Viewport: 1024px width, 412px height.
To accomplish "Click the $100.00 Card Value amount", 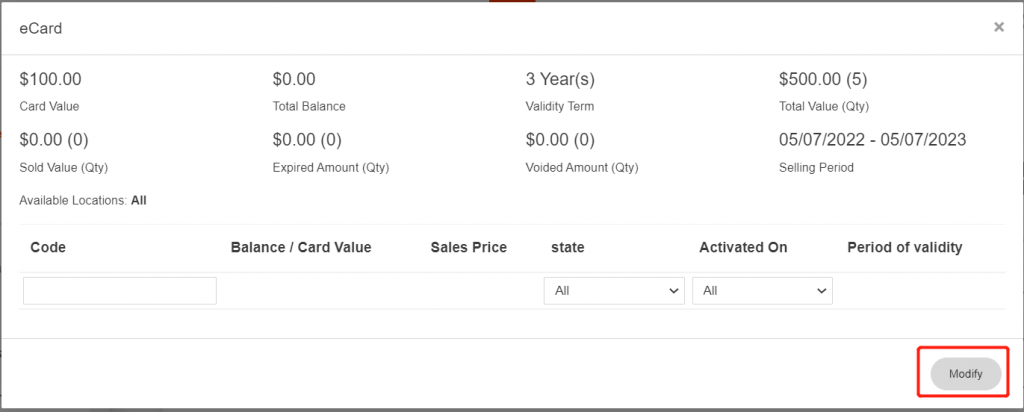I will pos(50,79).
